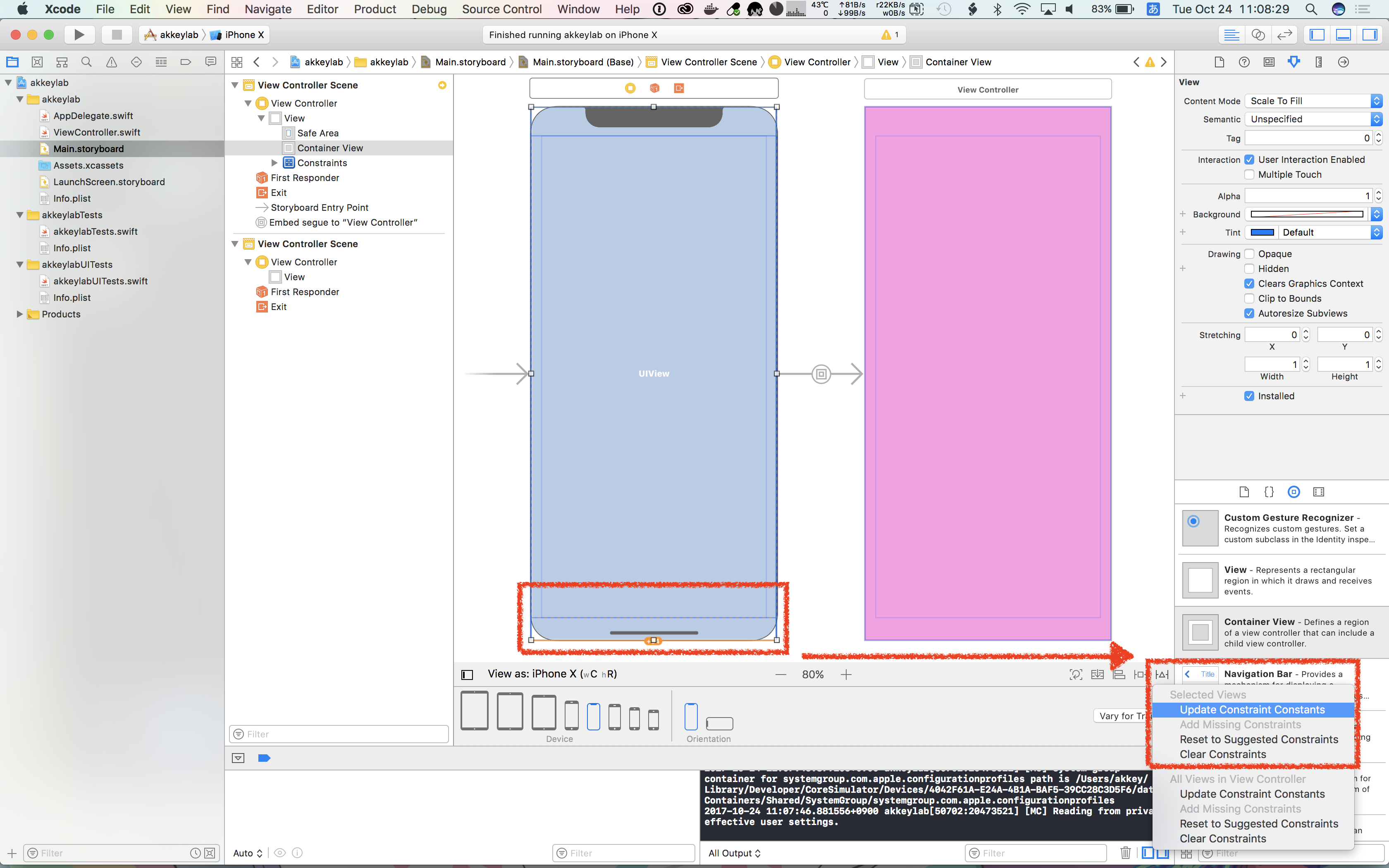Switch to Standard editor
The width and height of the screenshot is (1389, 868).
click(1232, 34)
